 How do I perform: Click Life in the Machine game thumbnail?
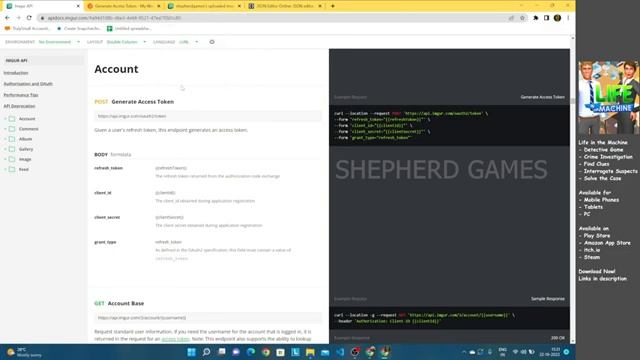click(608, 97)
